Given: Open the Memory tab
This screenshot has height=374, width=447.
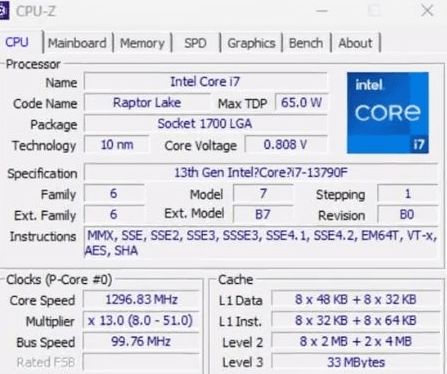Looking at the screenshot, I should (142, 43).
